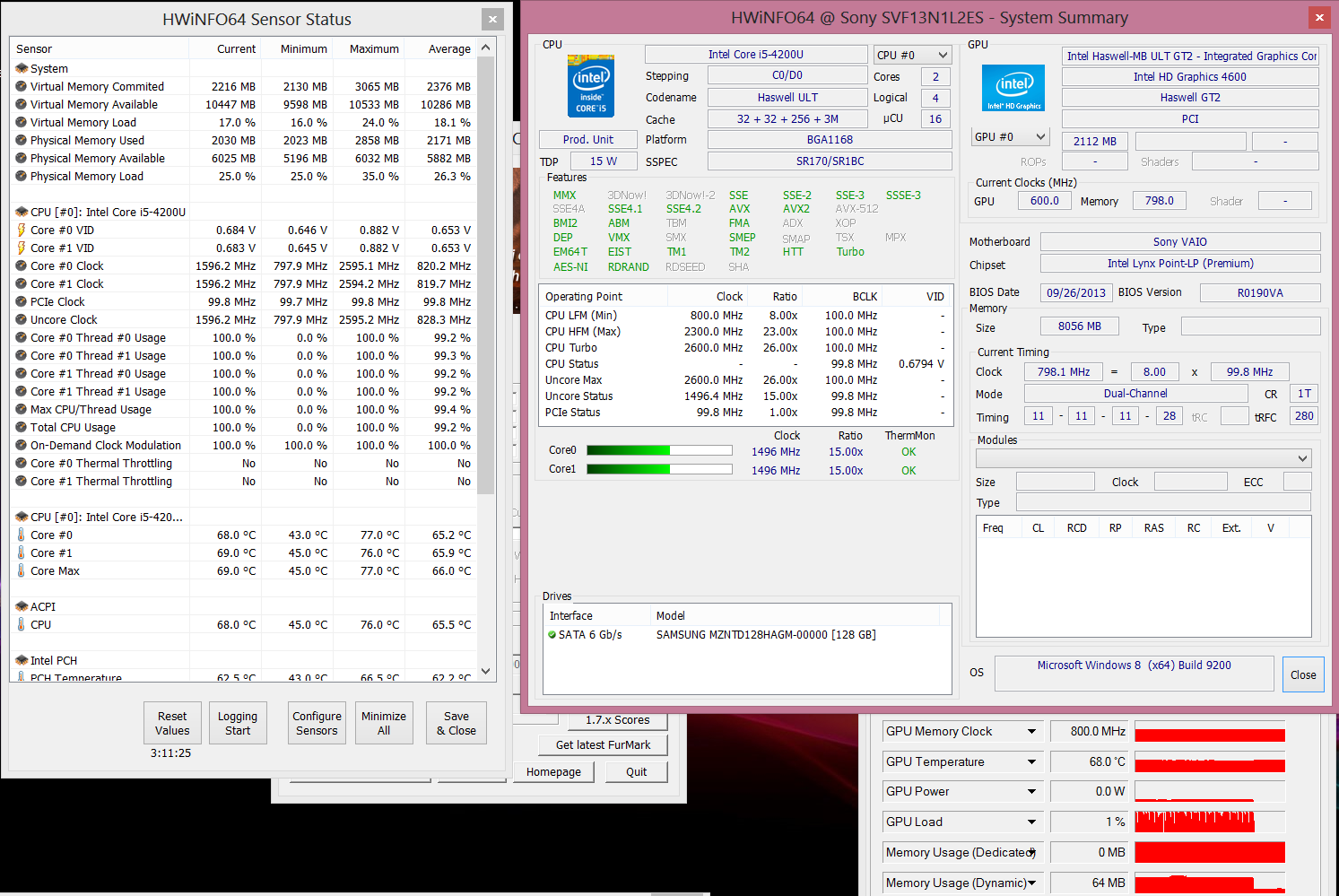Image resolution: width=1339 pixels, height=896 pixels.
Task: Click the Core1 clock load bar
Action: (659, 469)
